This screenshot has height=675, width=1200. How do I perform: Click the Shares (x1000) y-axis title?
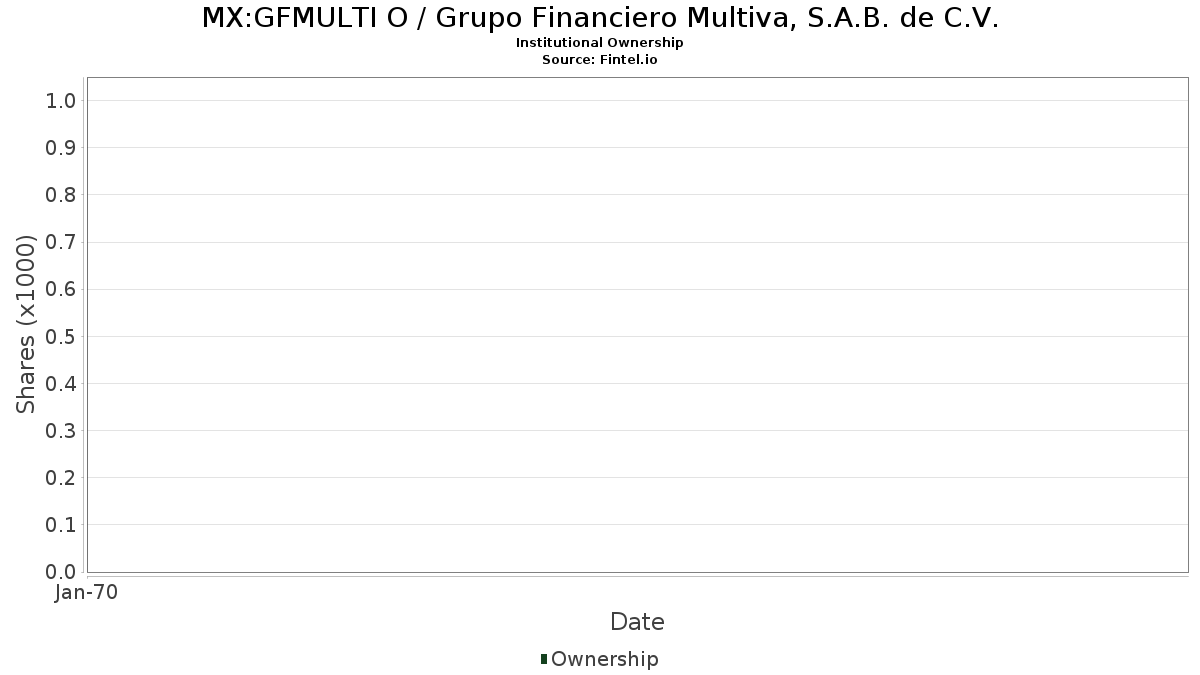[x=26, y=324]
